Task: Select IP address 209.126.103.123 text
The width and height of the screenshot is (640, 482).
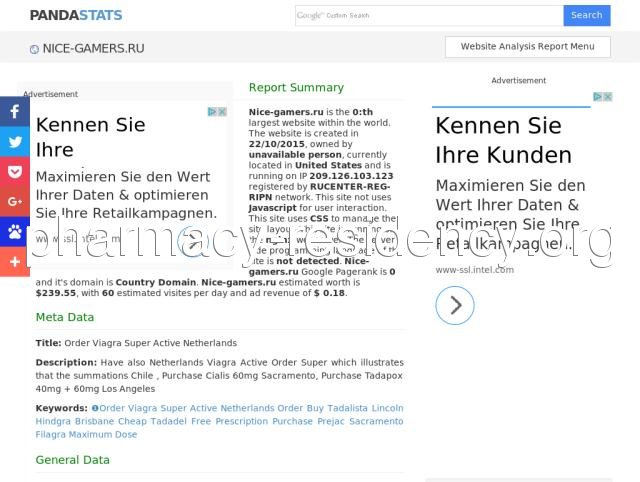Action: pyautogui.click(x=351, y=176)
